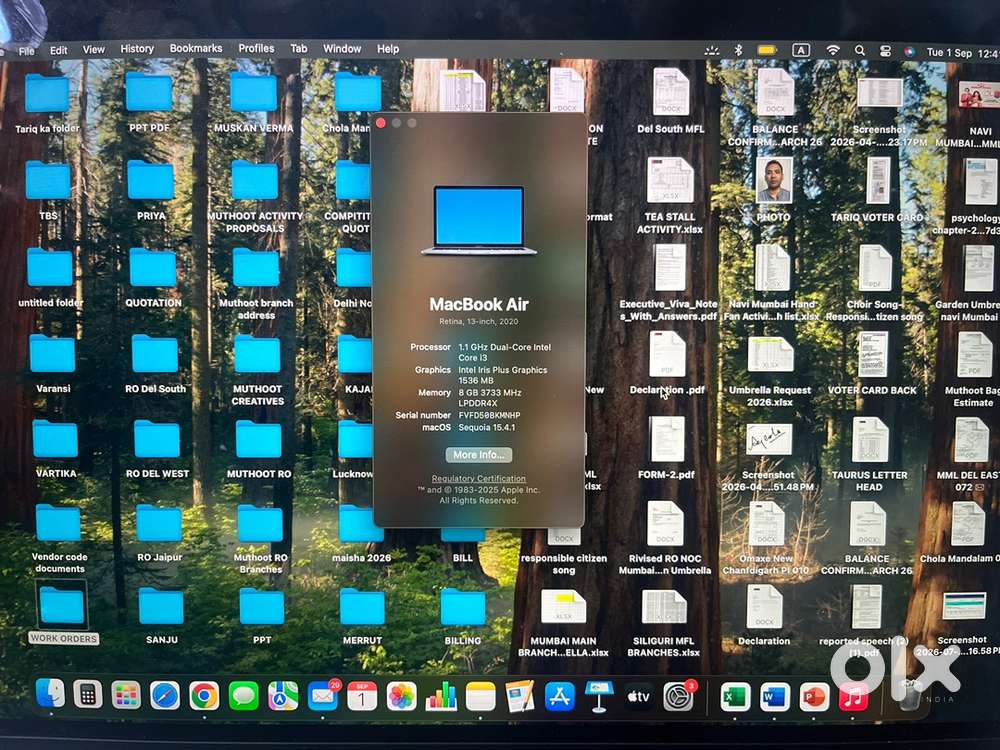Open Safari browser from the dock
Viewport: 1000px width, 750px height.
(165, 696)
